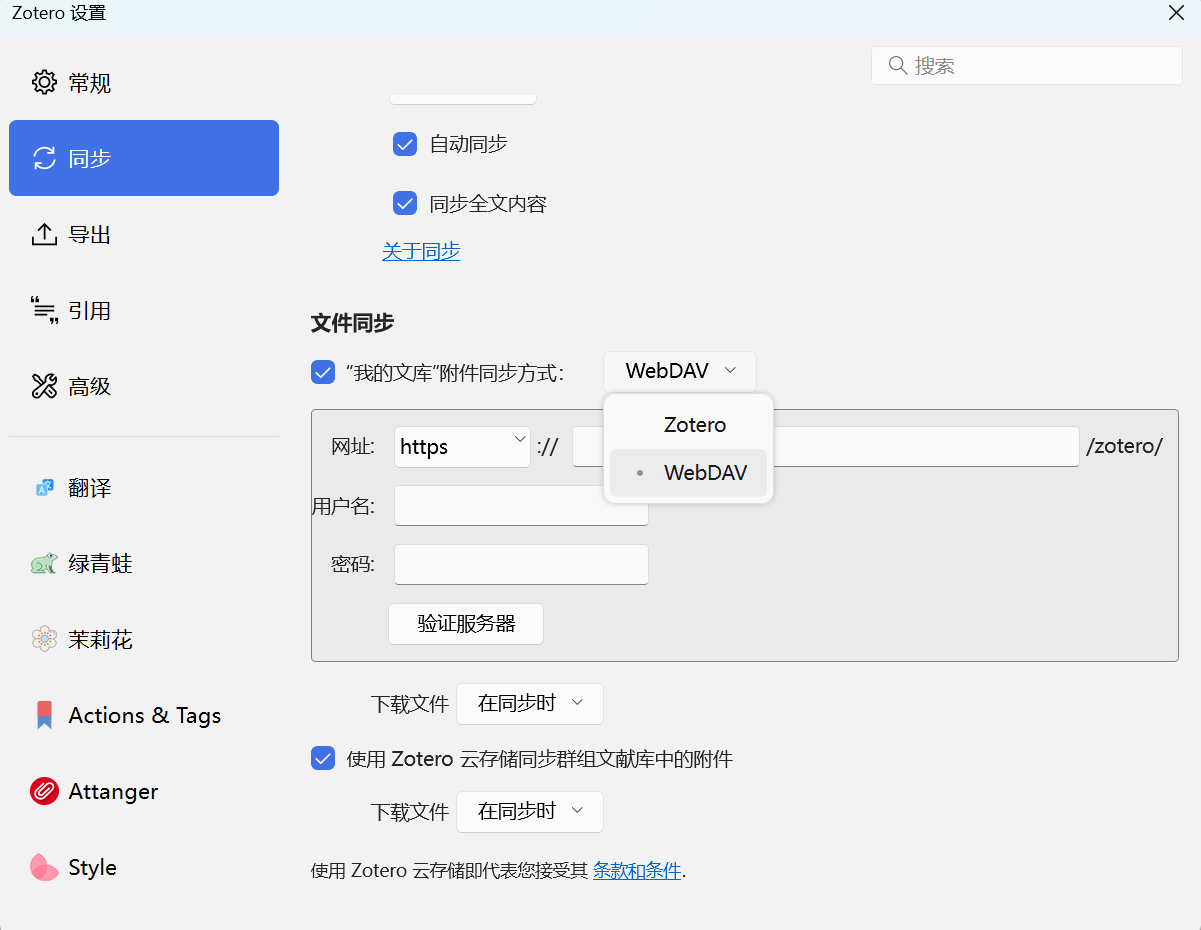1201x930 pixels.
Task: Open the 关于同步 link
Action: coord(421,252)
